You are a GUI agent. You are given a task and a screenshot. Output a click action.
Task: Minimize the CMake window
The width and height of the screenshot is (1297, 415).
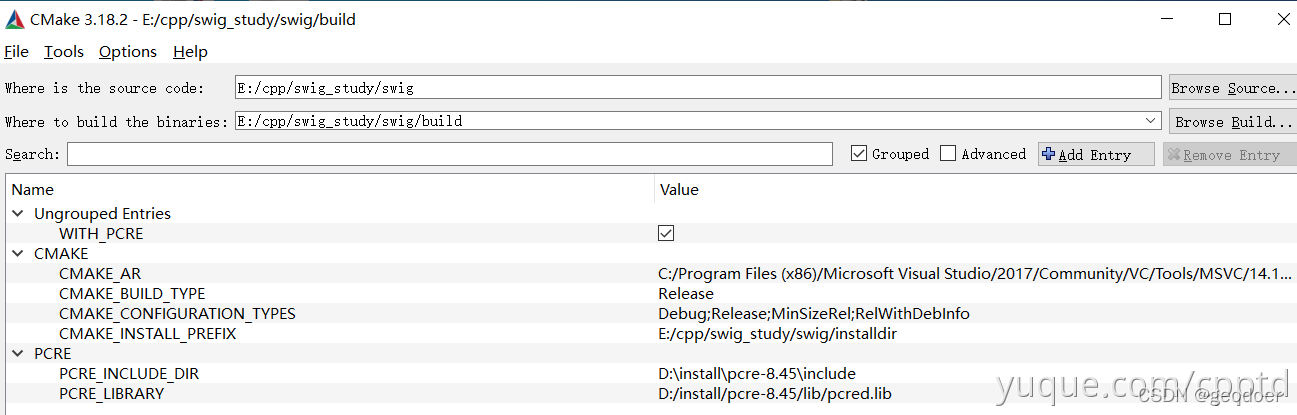(1166, 19)
